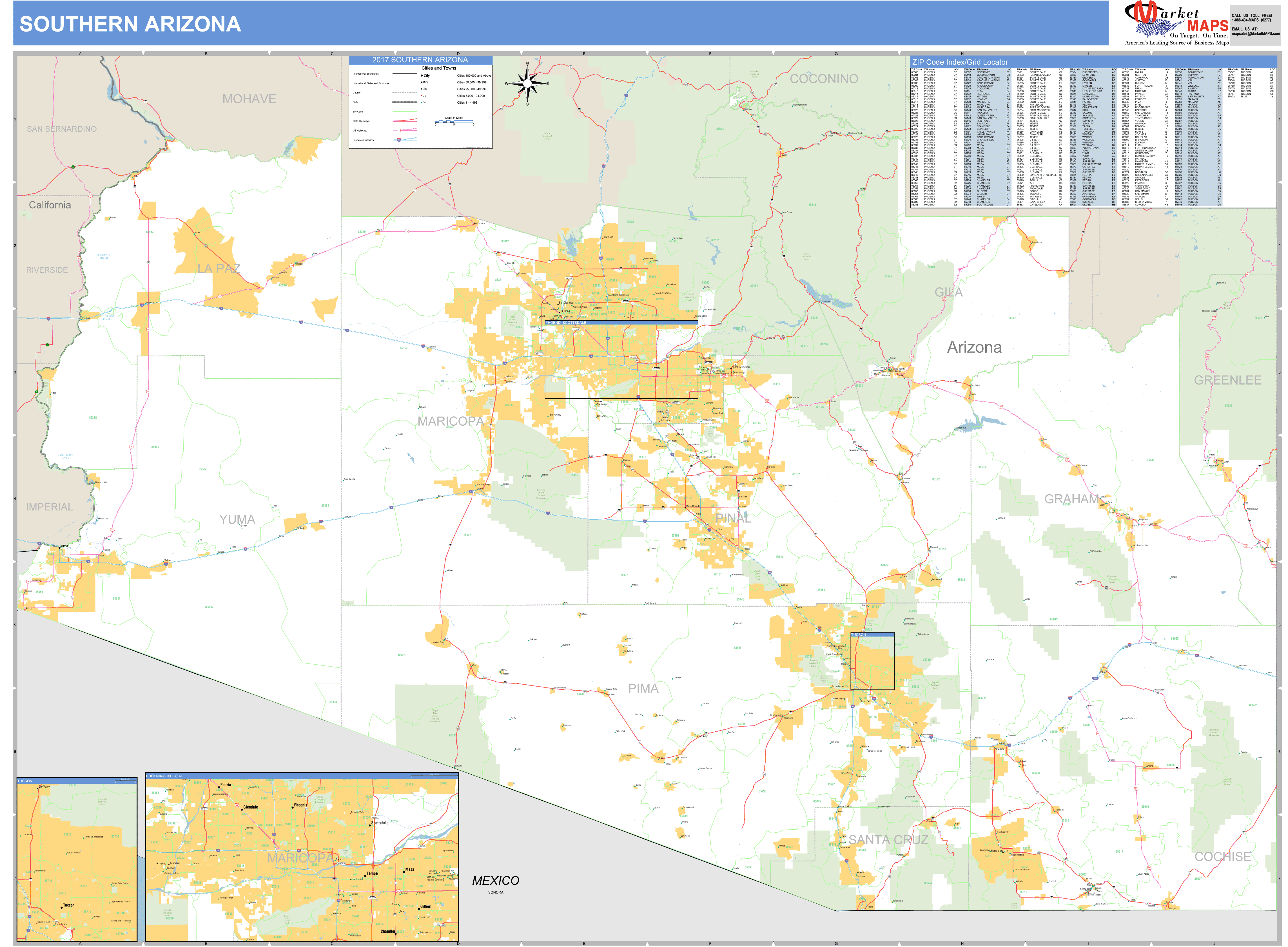Click the Scale in Miles bar

point(454,122)
